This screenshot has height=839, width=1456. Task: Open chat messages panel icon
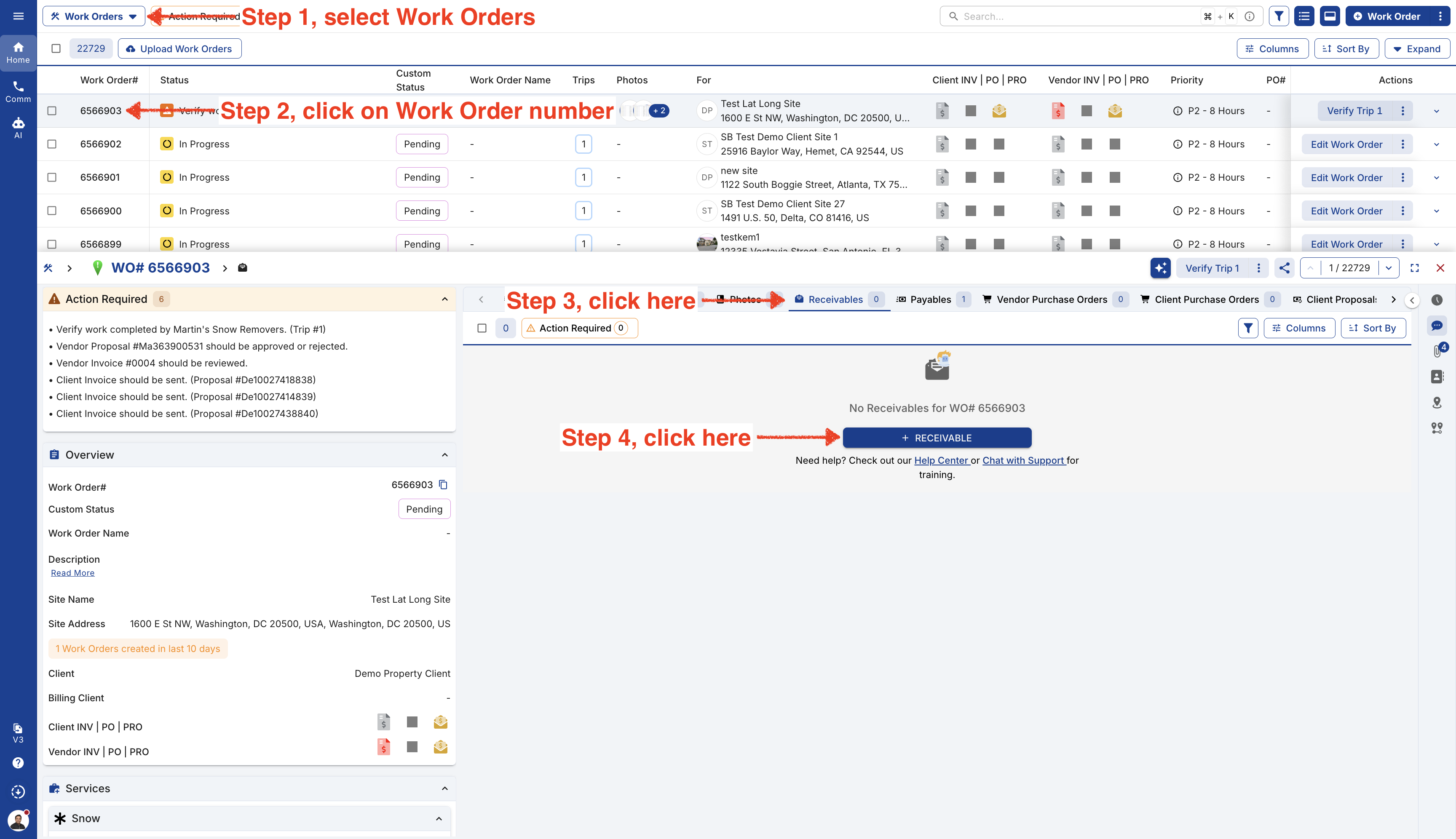coord(1437,326)
